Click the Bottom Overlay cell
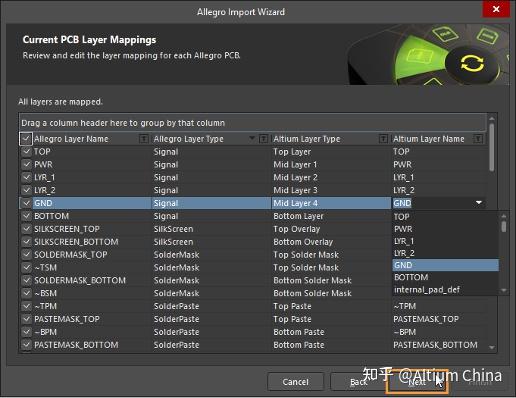 point(331,242)
